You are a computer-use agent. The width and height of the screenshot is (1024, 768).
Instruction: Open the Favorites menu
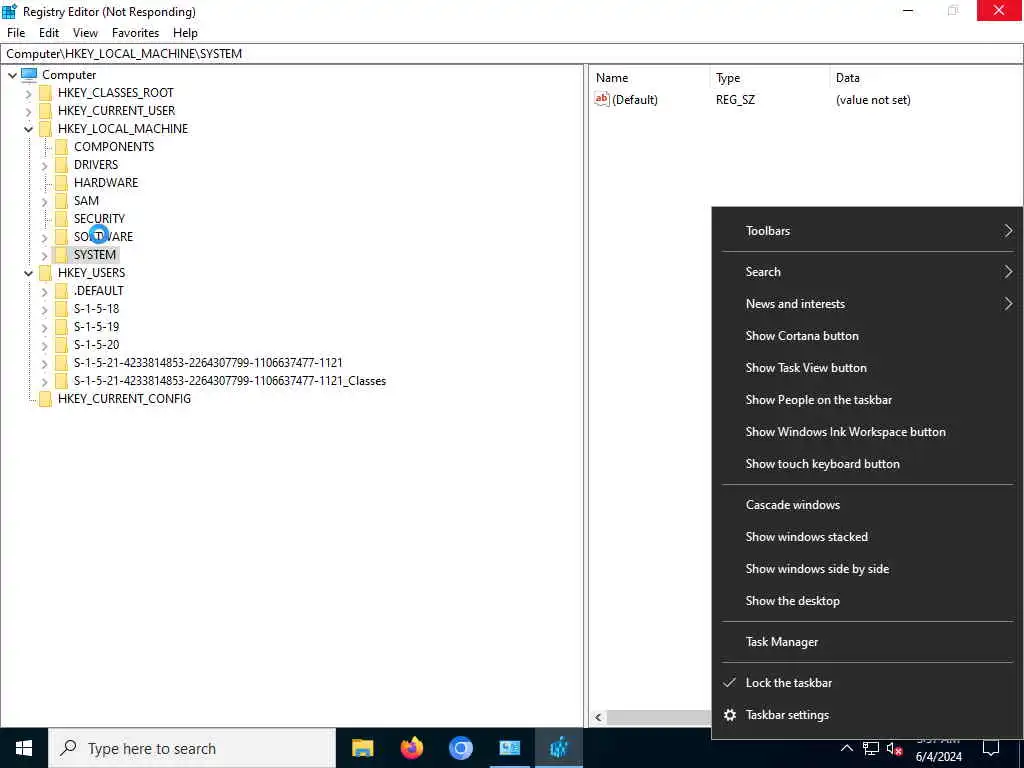(135, 33)
